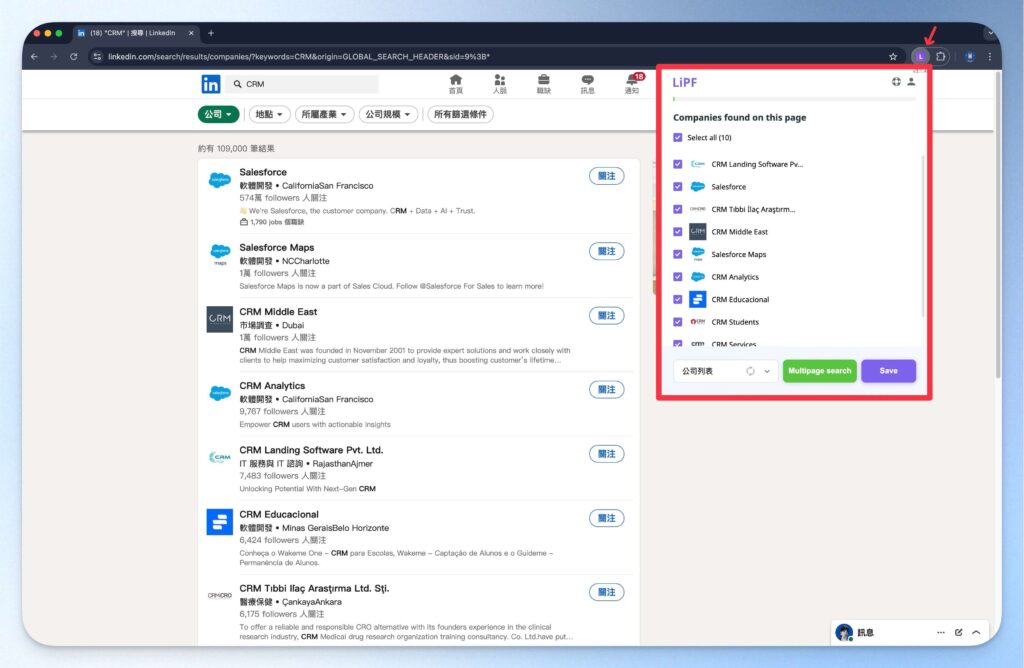Screen dimensions: 1024x668
Task: Open messaging overlay options three dots
Action: tap(940, 632)
